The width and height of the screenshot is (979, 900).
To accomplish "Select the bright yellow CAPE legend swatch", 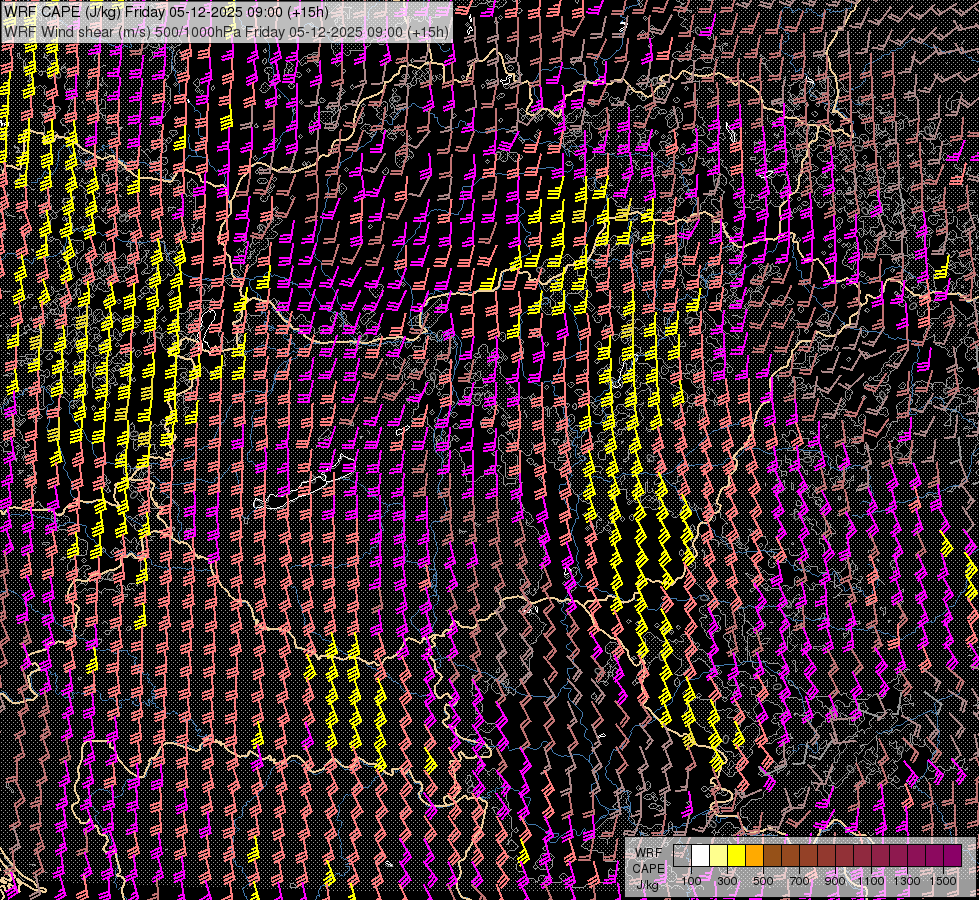I will (x=736, y=855).
